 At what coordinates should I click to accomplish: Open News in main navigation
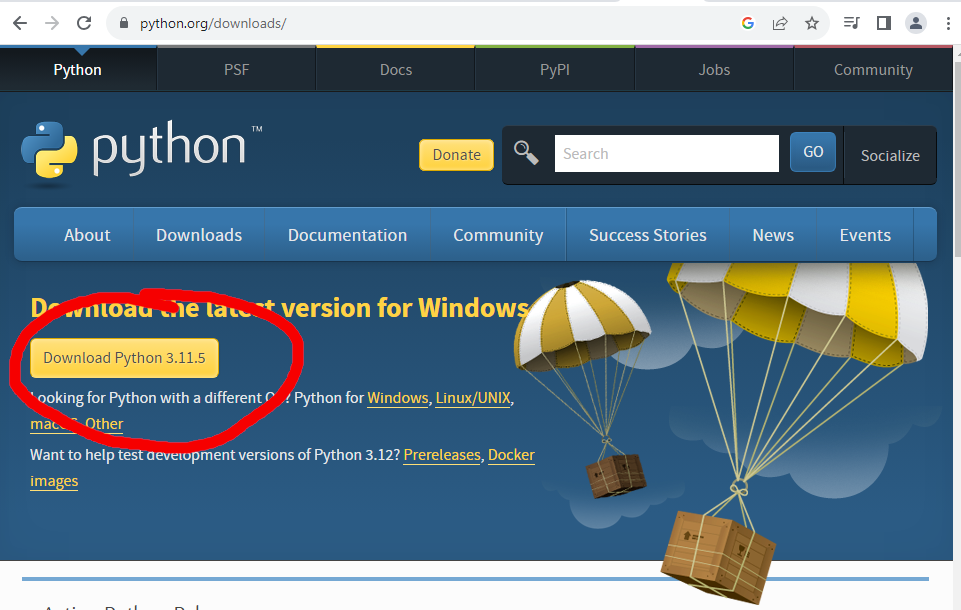click(x=773, y=235)
